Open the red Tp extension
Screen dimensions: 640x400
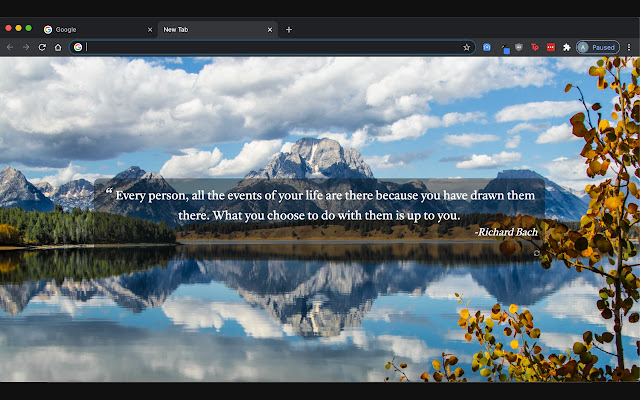(535, 47)
